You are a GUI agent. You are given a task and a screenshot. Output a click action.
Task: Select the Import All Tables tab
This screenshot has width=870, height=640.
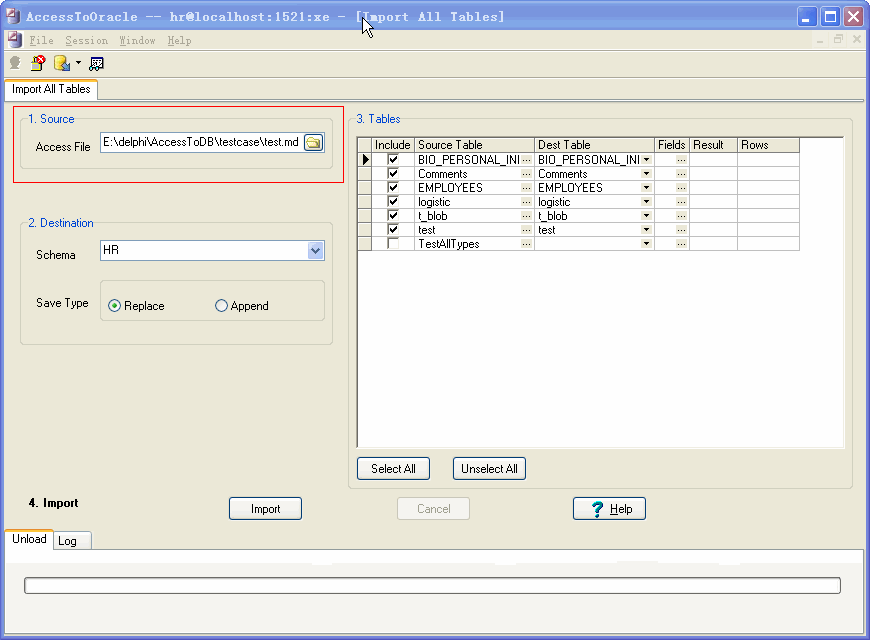pos(51,89)
